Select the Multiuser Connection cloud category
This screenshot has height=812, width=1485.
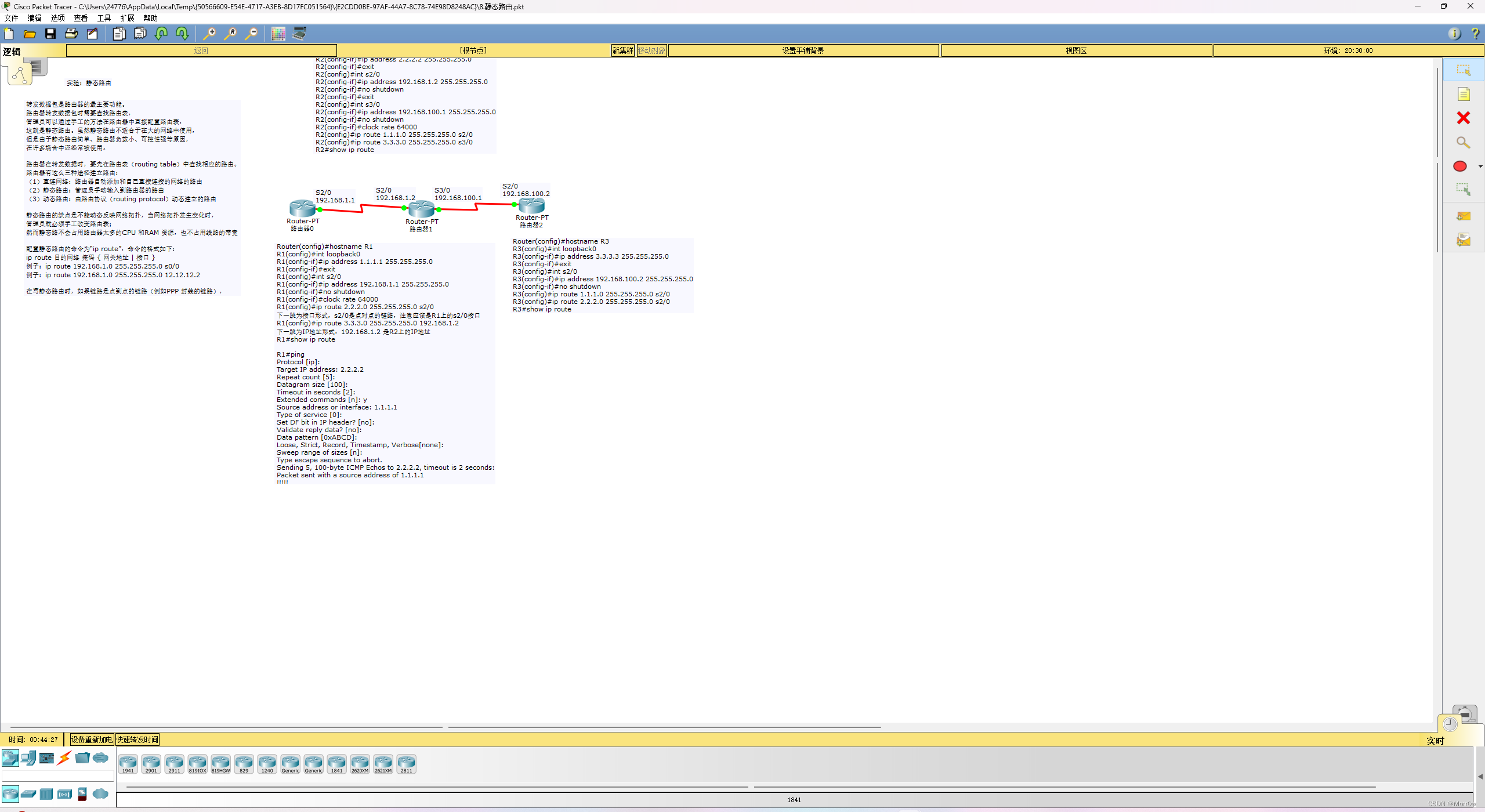point(100,757)
